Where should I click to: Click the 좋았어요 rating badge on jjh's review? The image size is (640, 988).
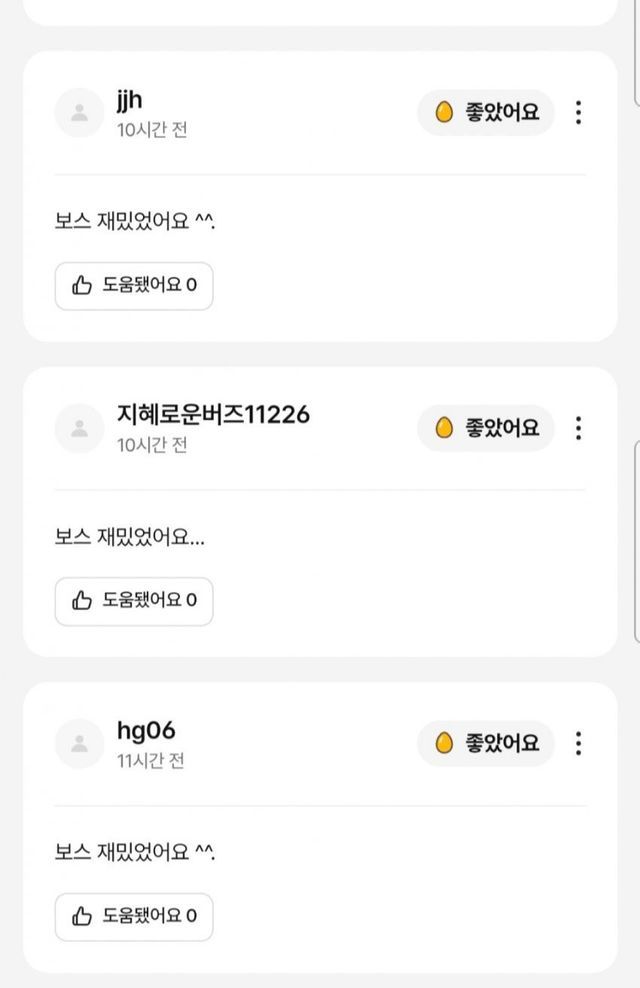(x=486, y=113)
